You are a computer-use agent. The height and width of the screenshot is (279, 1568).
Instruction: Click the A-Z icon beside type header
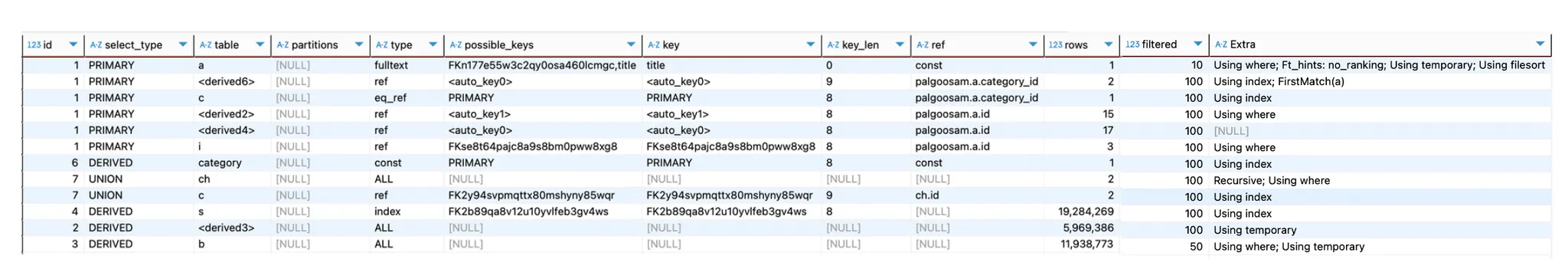click(x=381, y=45)
